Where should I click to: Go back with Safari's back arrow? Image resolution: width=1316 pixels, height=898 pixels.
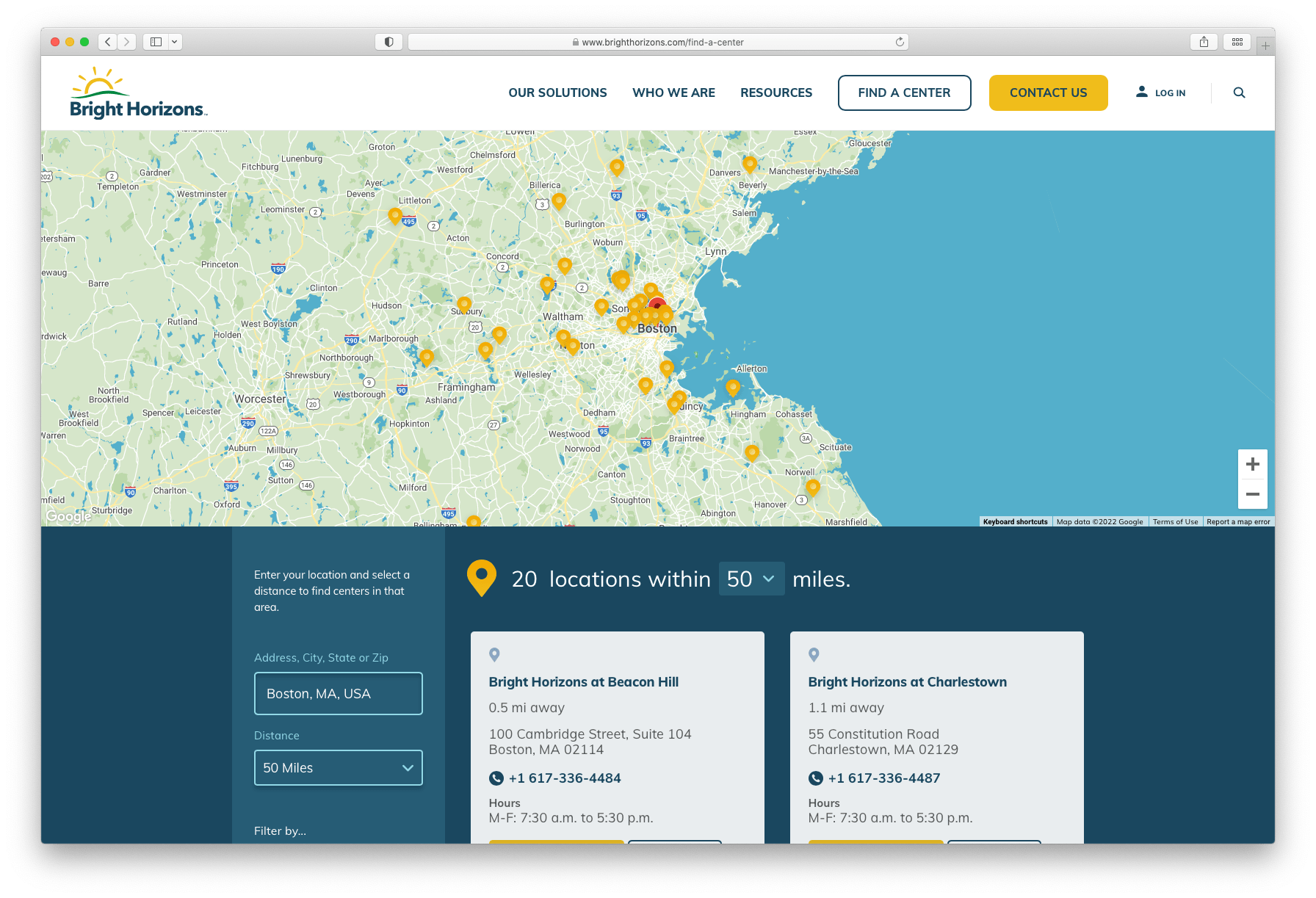(108, 42)
